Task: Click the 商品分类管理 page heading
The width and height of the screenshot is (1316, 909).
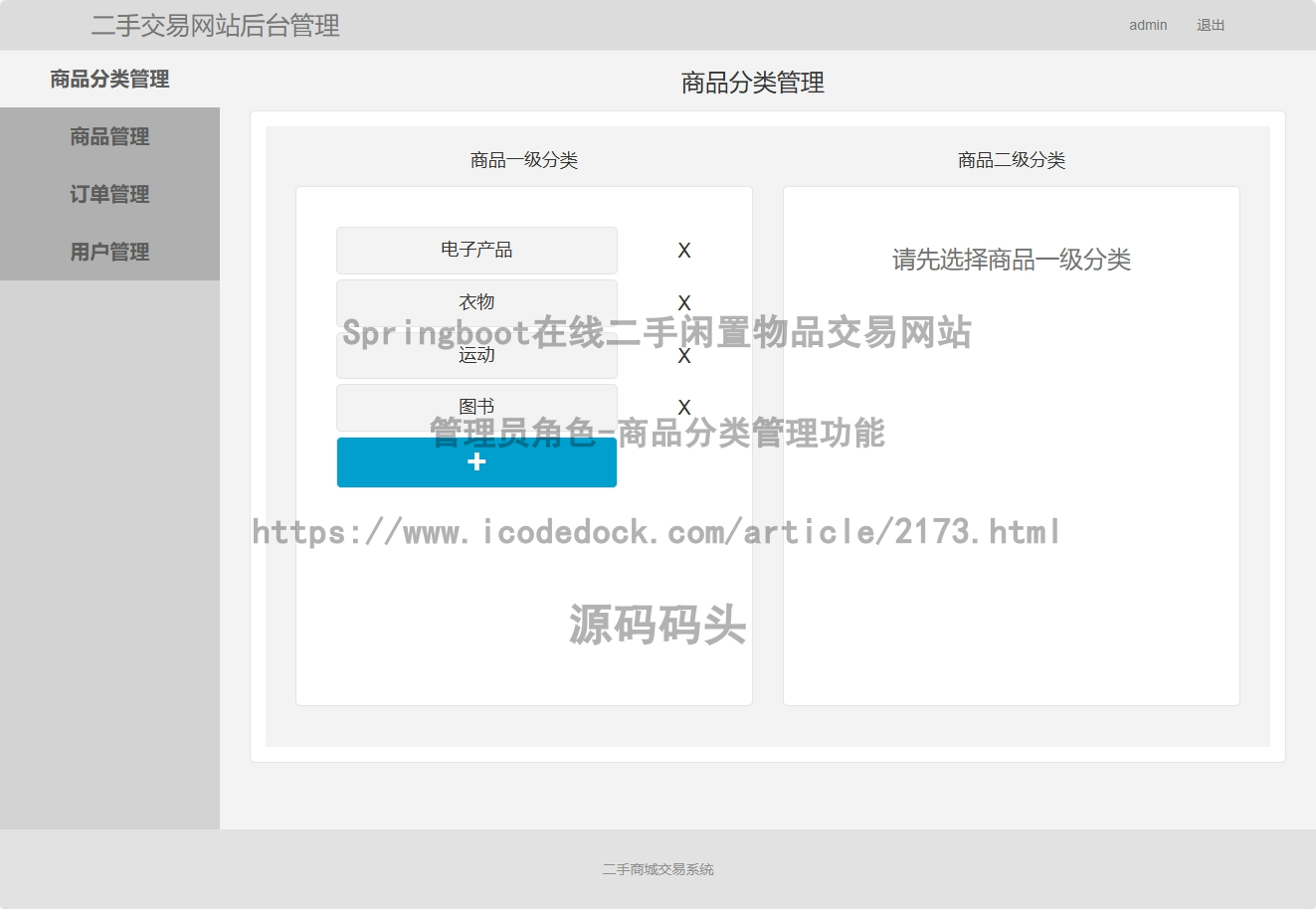Action: 753,83
